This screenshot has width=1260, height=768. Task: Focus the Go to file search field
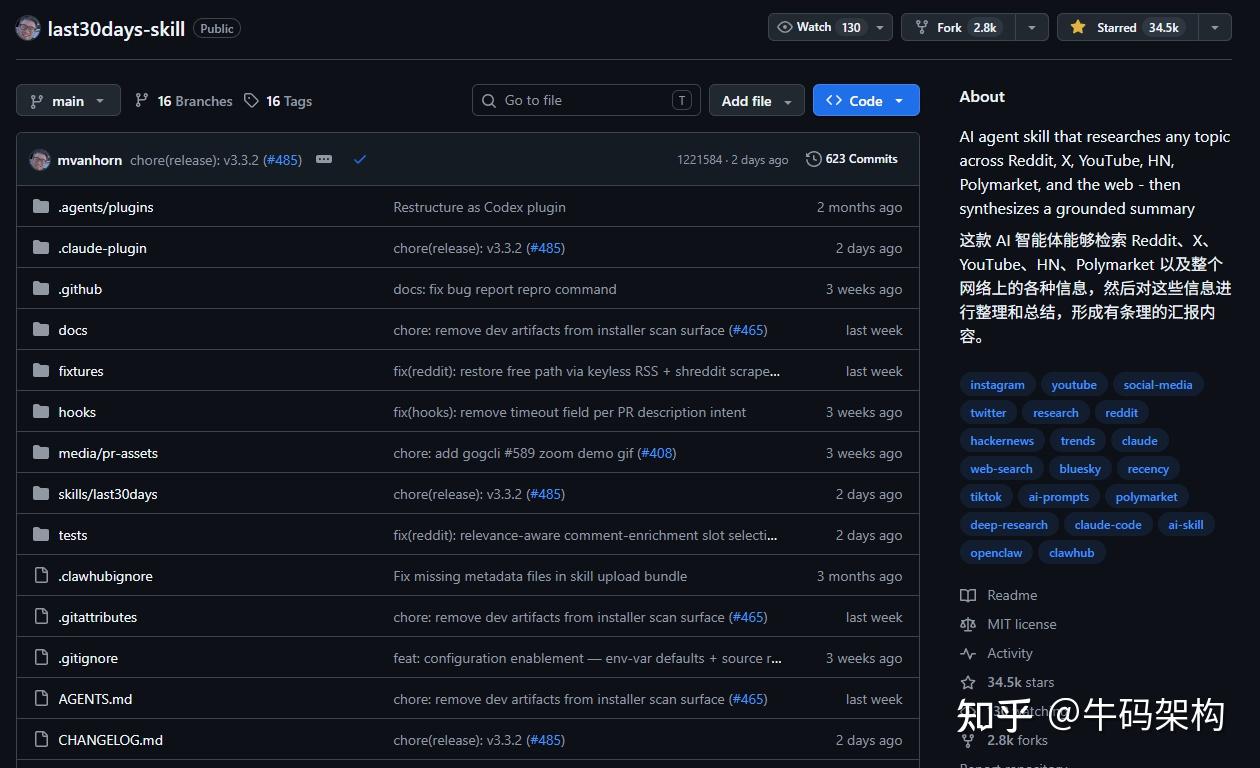coord(586,100)
